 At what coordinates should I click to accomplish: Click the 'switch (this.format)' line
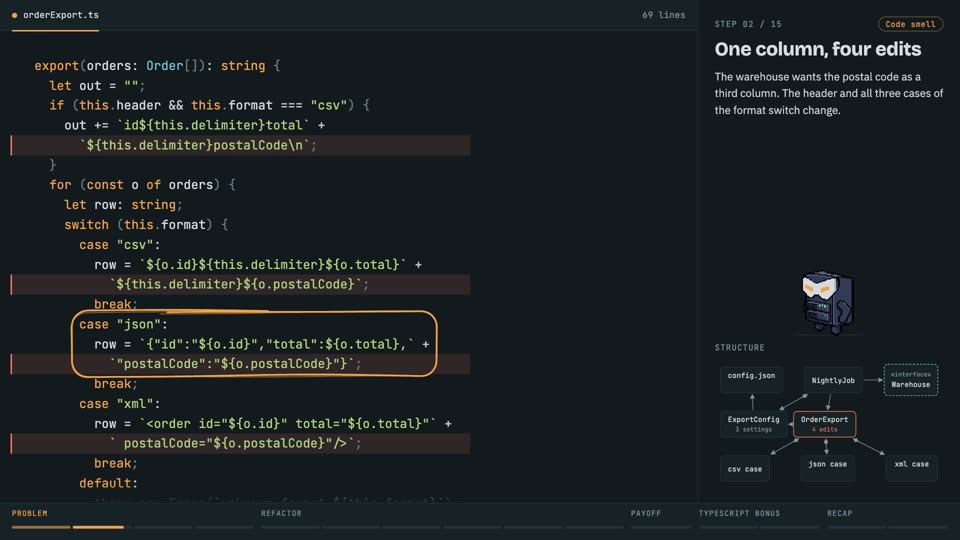click(146, 225)
